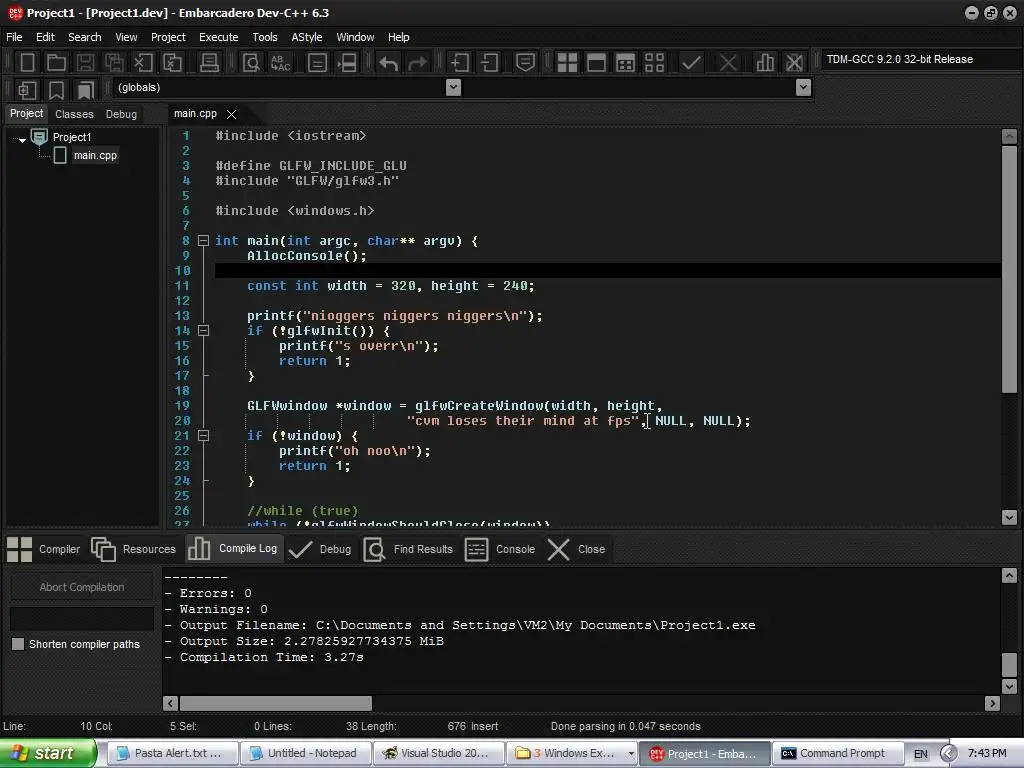Select the Find Results bottom tab

click(x=408, y=549)
